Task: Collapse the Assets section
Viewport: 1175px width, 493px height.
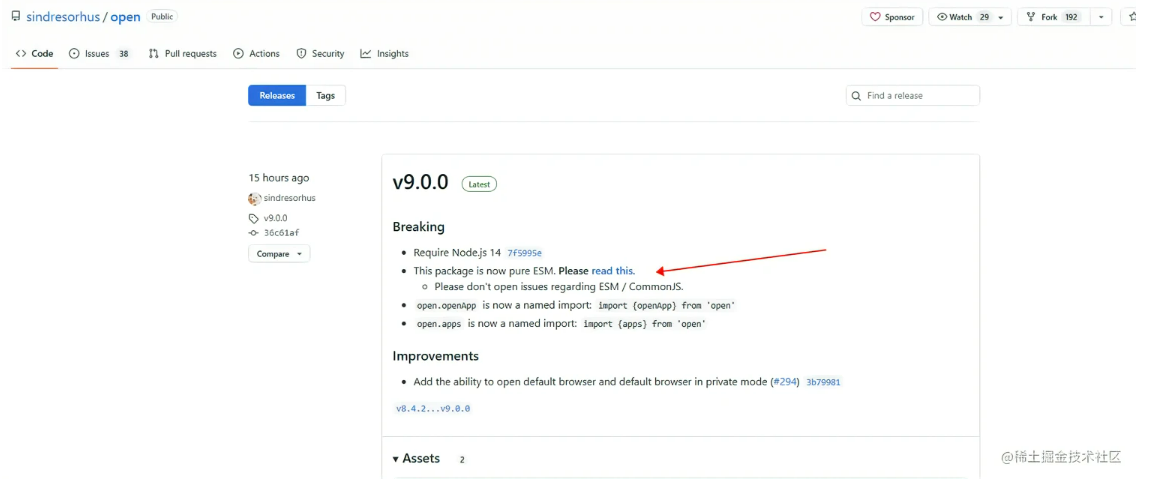Action: point(417,459)
